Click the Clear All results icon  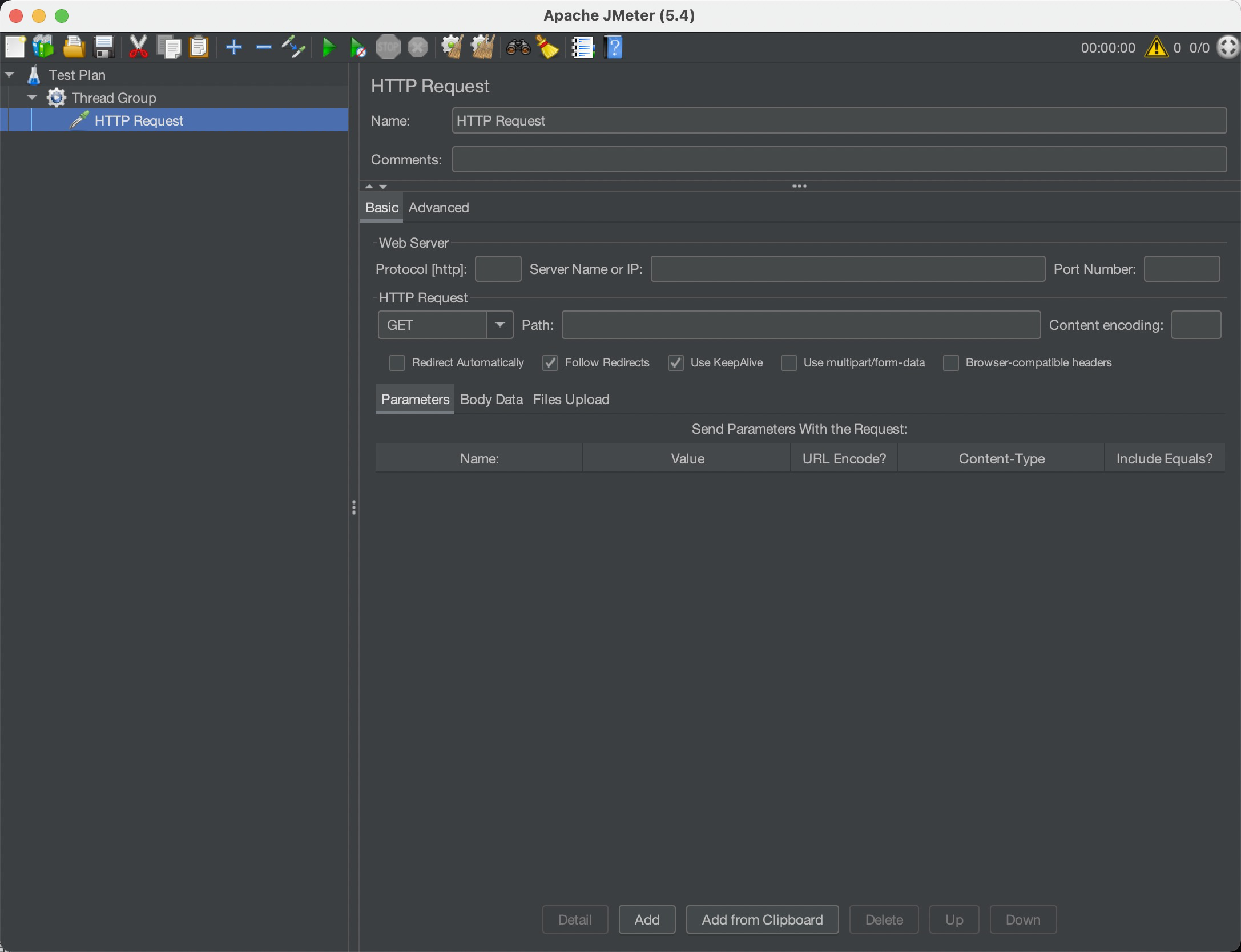pyautogui.click(x=482, y=47)
